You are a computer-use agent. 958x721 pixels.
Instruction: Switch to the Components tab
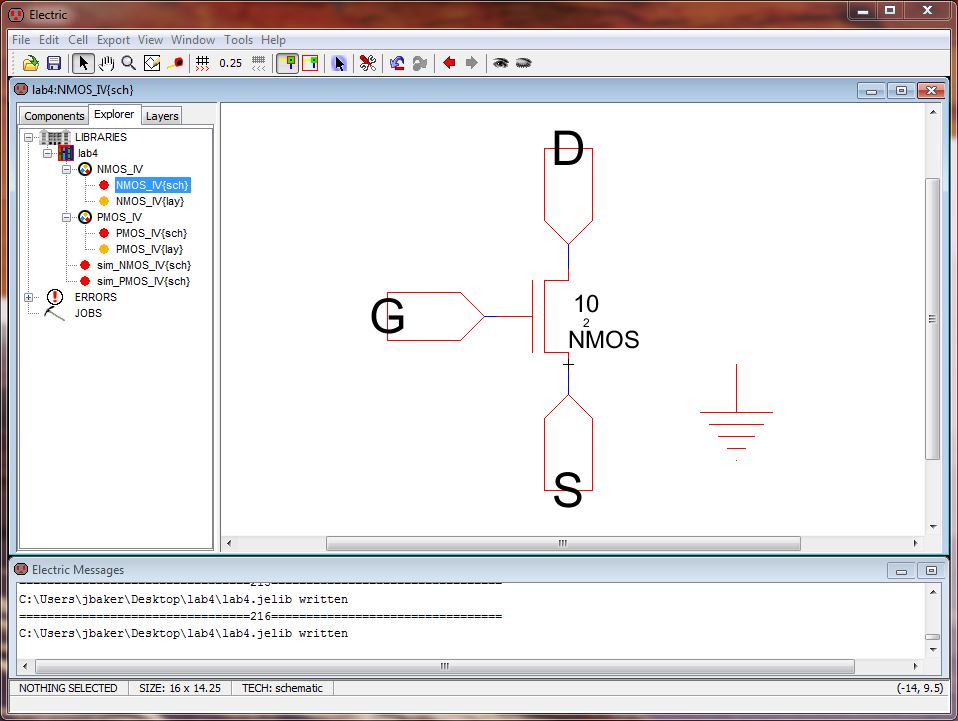54,116
